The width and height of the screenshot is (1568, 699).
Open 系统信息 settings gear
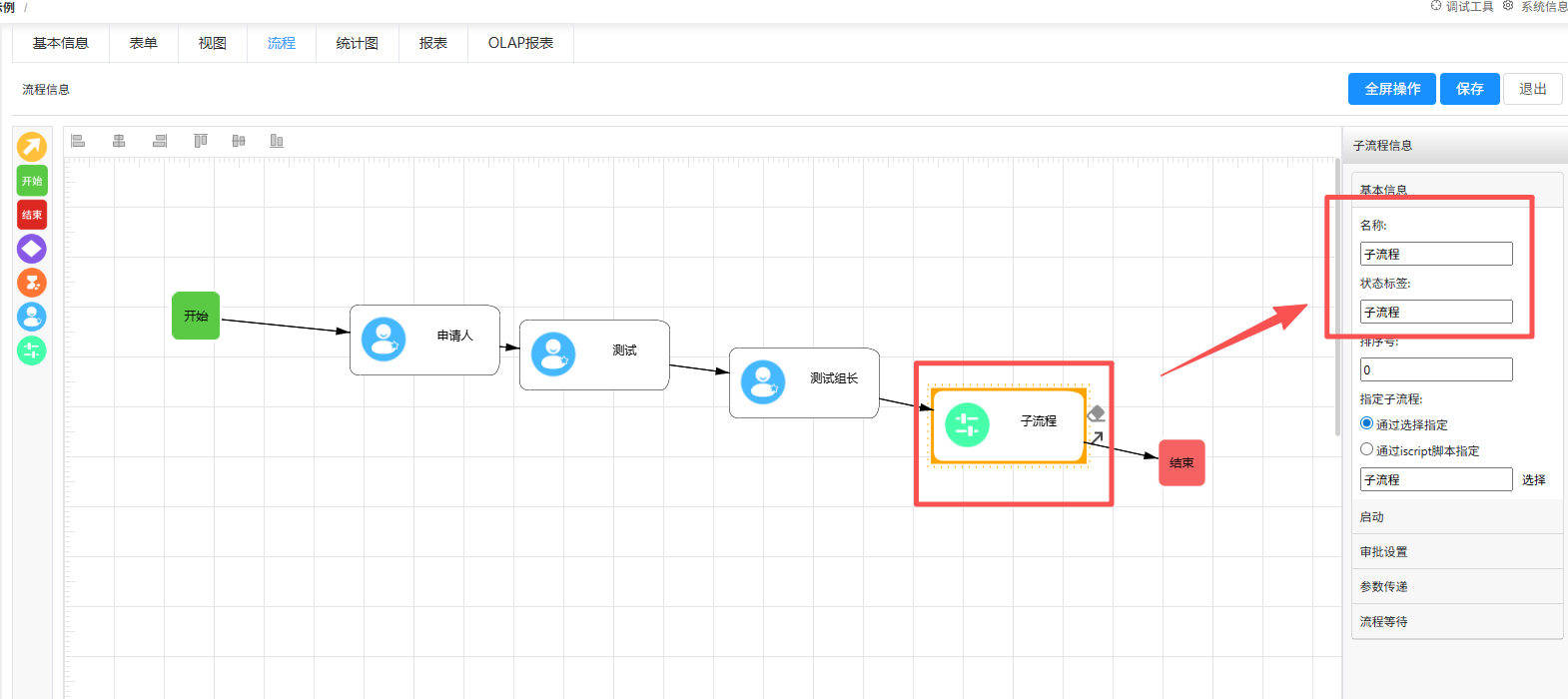(x=1535, y=6)
